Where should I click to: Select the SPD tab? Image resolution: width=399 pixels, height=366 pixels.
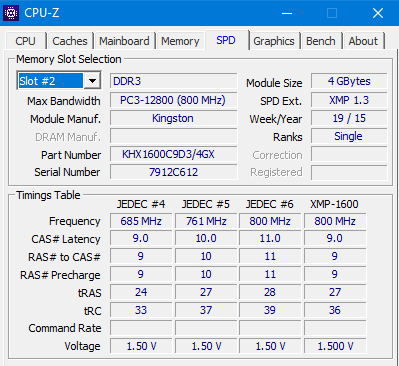226,40
